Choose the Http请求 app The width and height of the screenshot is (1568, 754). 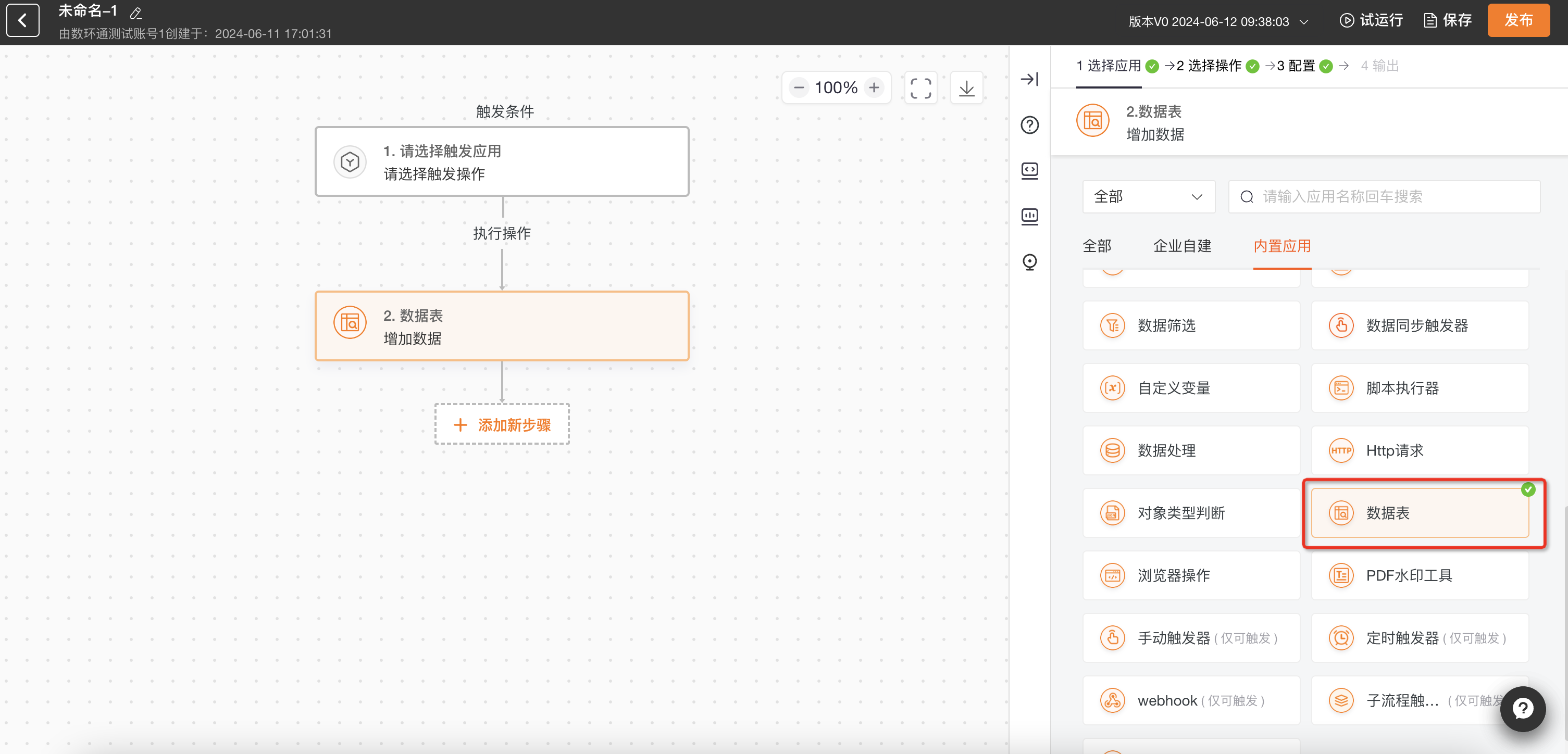pyautogui.click(x=1420, y=450)
